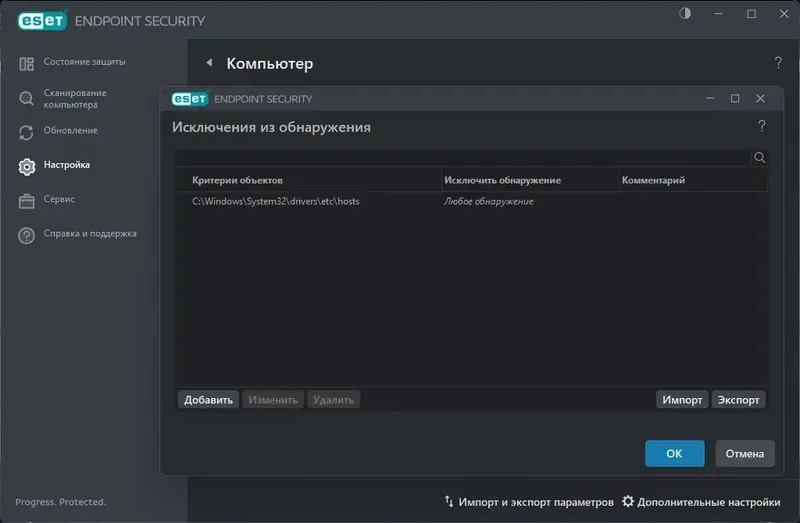The image size is (800, 523).
Task: Click Отмена to cancel dialog
Action: [x=745, y=454]
